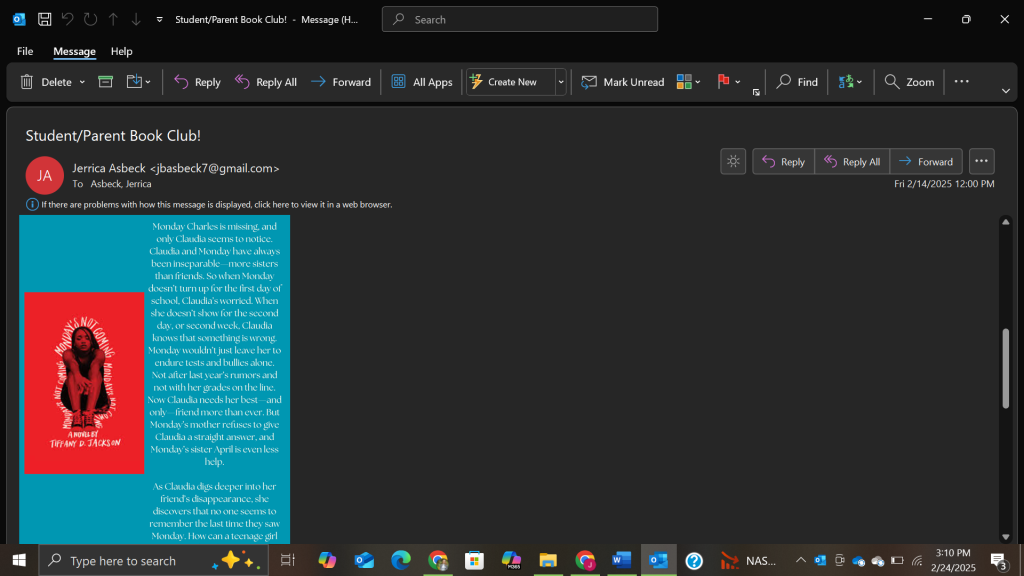Open Microsoft Edge from the taskbar

pos(401,560)
